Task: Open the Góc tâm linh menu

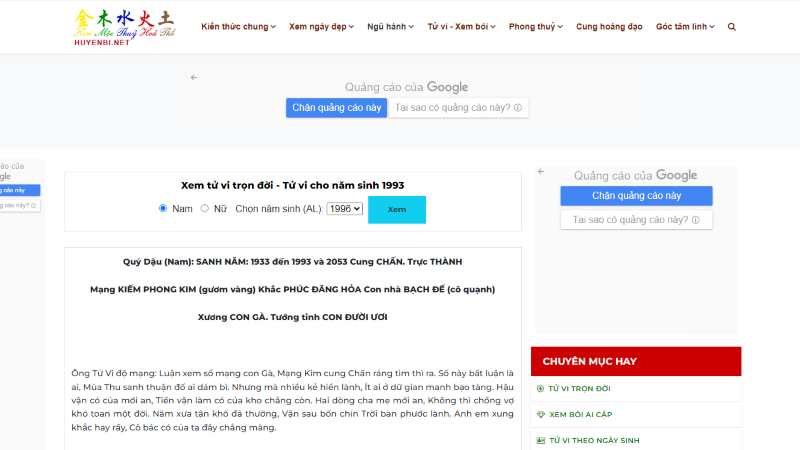Action: [x=685, y=27]
